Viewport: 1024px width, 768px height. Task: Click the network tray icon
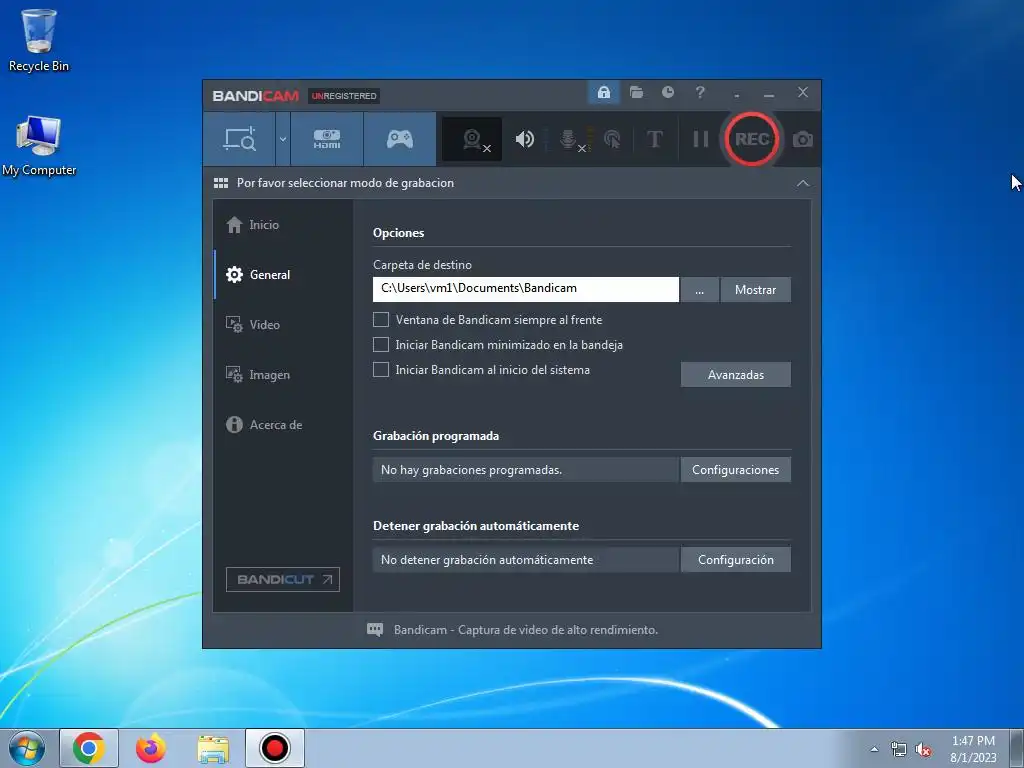point(899,750)
